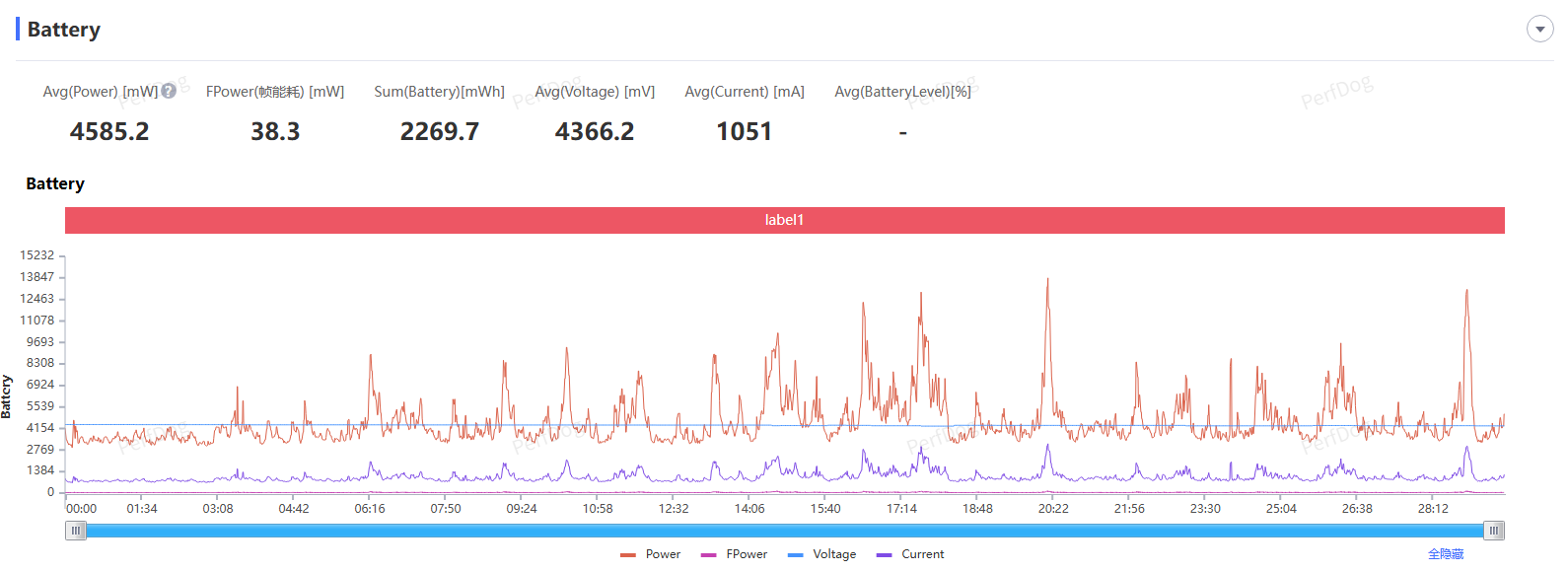Collapse the Battery panel with the arrow button

(1539, 29)
